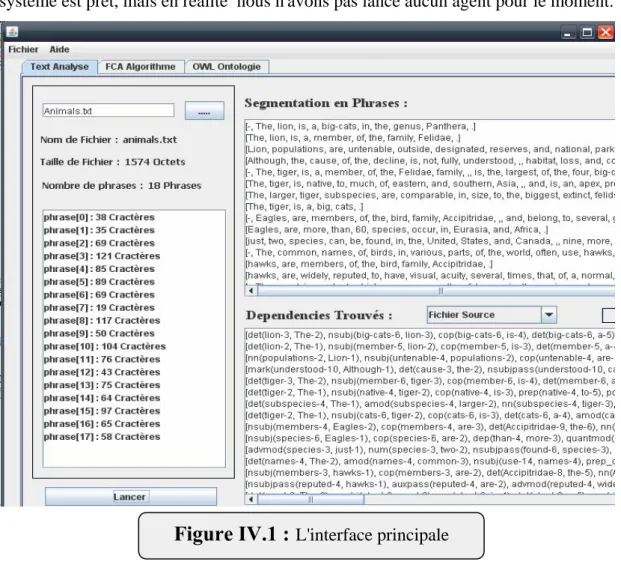Click the 'Segmentation en Phrases :' heading

click(x=326, y=103)
